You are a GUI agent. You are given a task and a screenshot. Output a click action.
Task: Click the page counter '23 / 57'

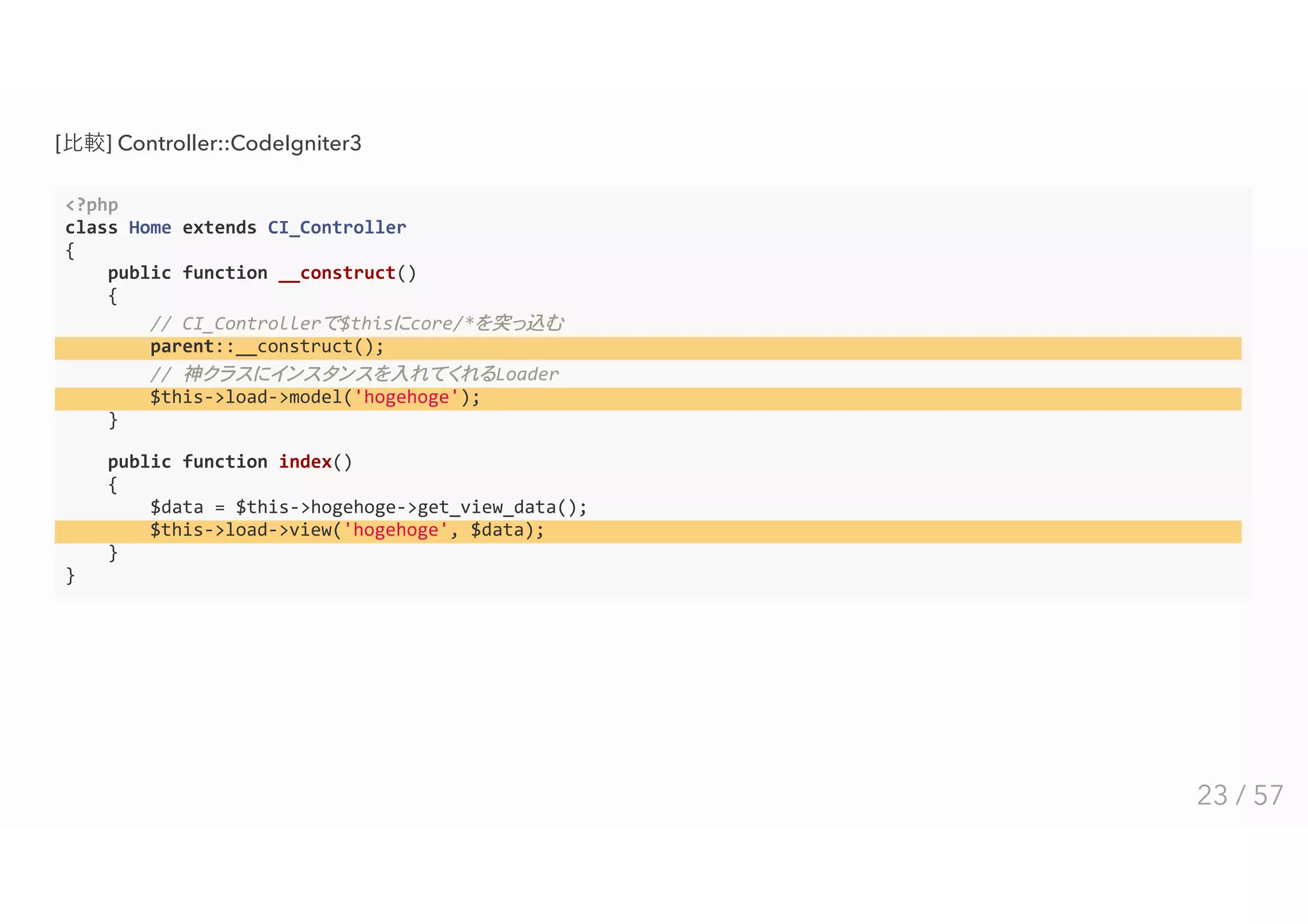point(1240,796)
